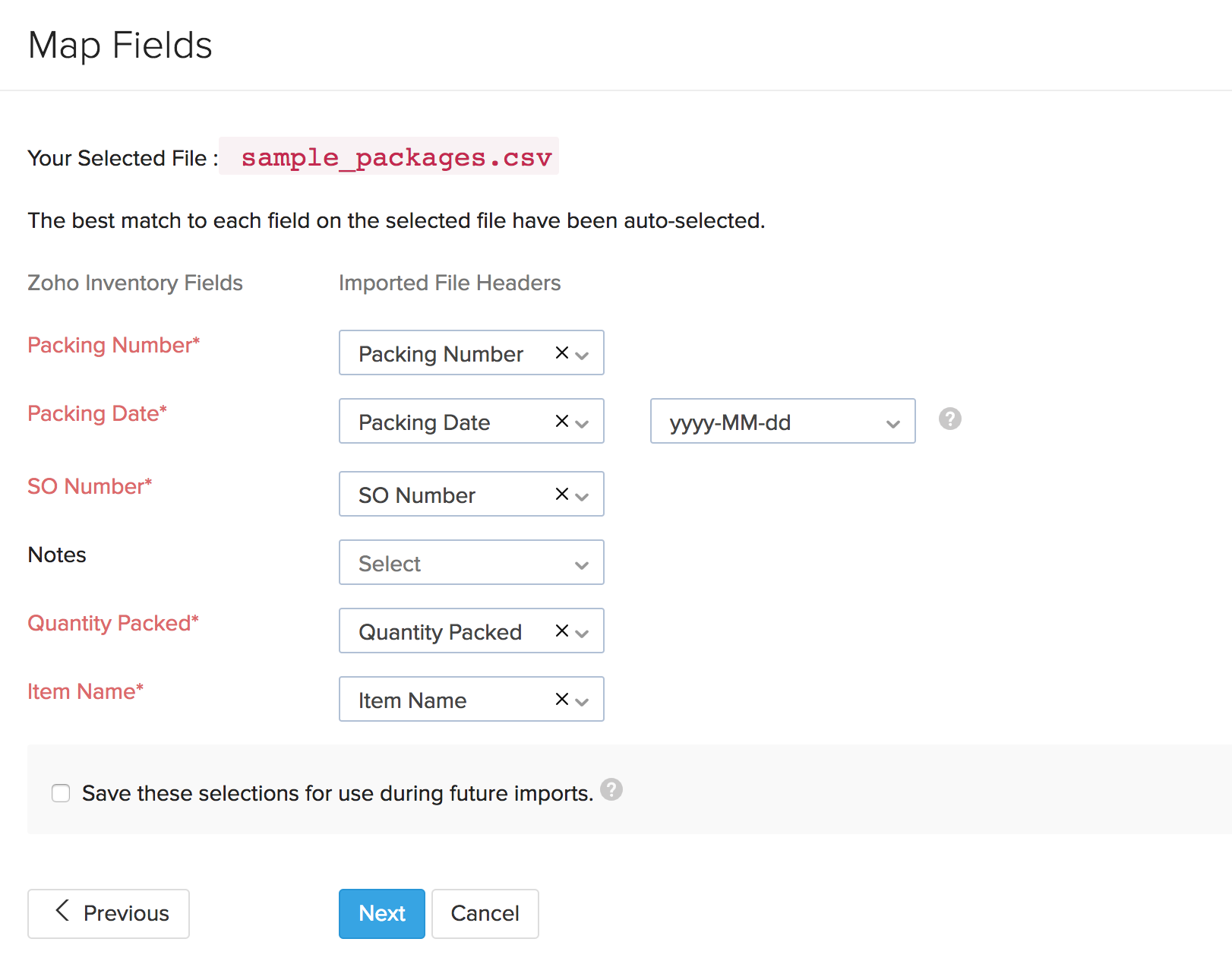Expand the Packing Date header dropdown arrow
This screenshot has height=980, width=1232.
click(x=583, y=423)
